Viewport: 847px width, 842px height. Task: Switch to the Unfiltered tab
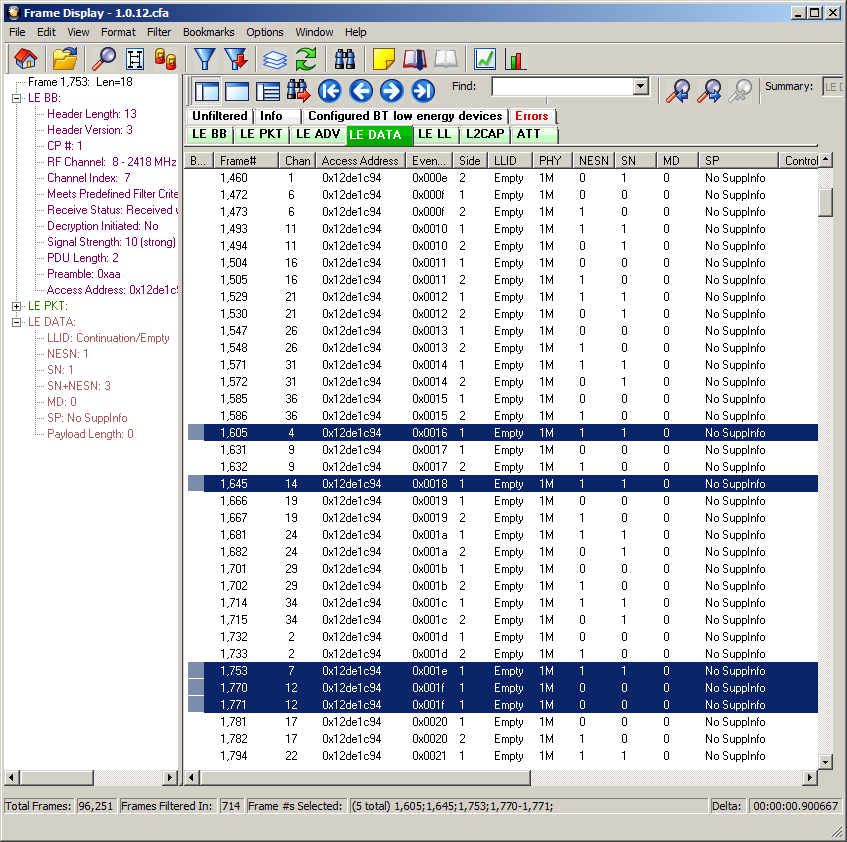219,116
